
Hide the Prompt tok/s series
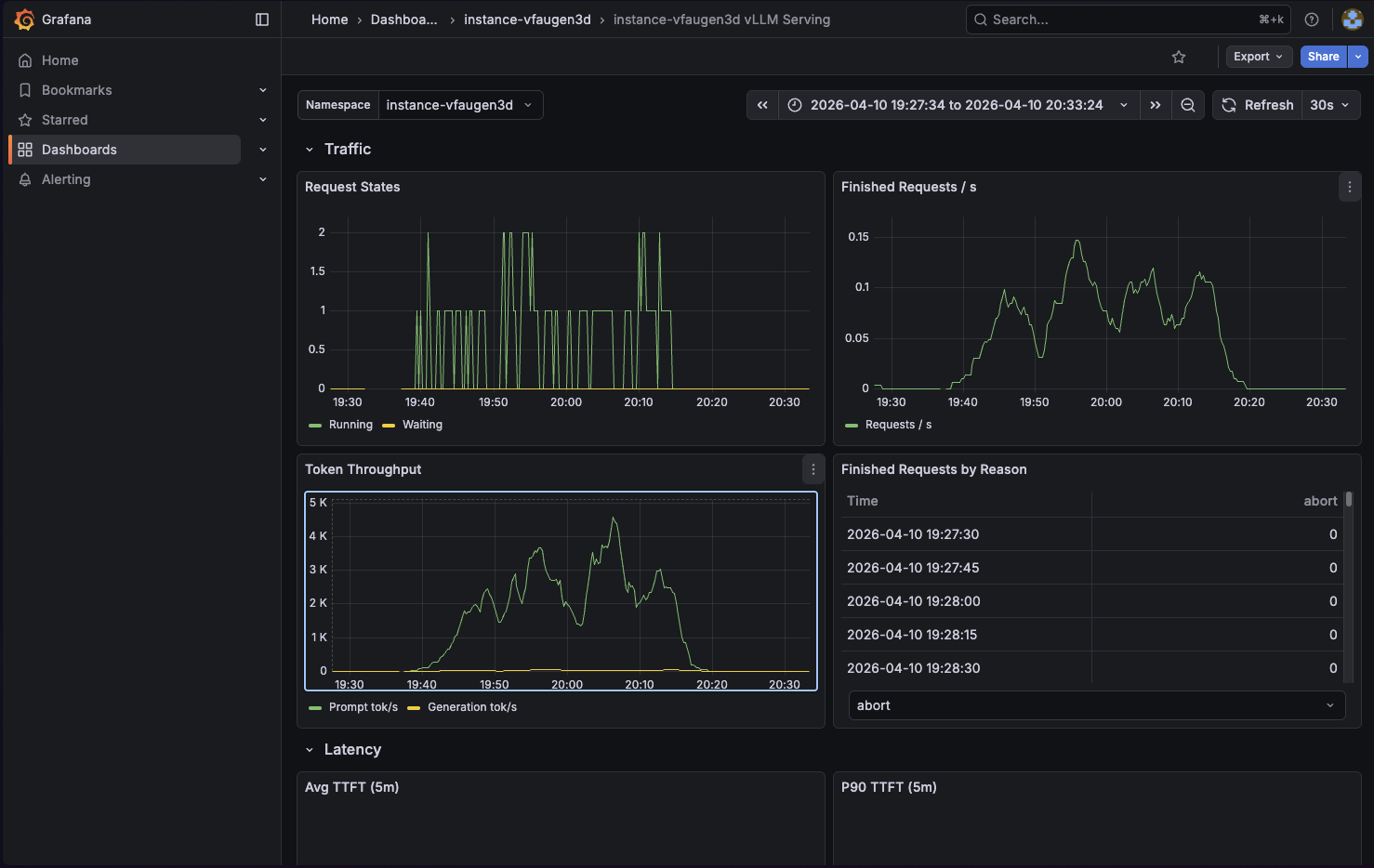coord(363,706)
